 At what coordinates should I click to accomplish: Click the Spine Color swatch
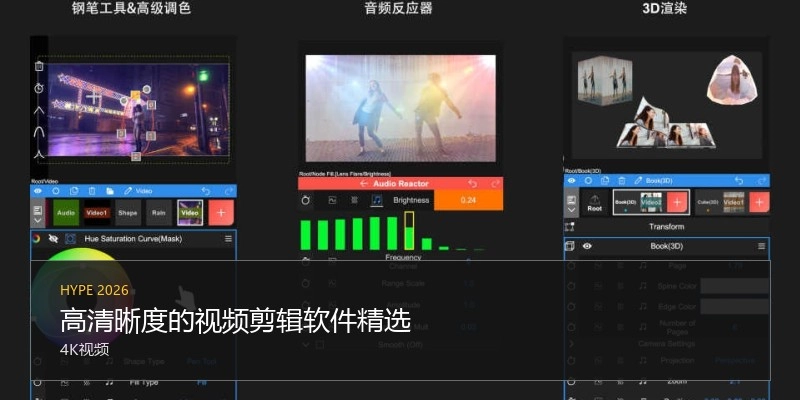735,286
